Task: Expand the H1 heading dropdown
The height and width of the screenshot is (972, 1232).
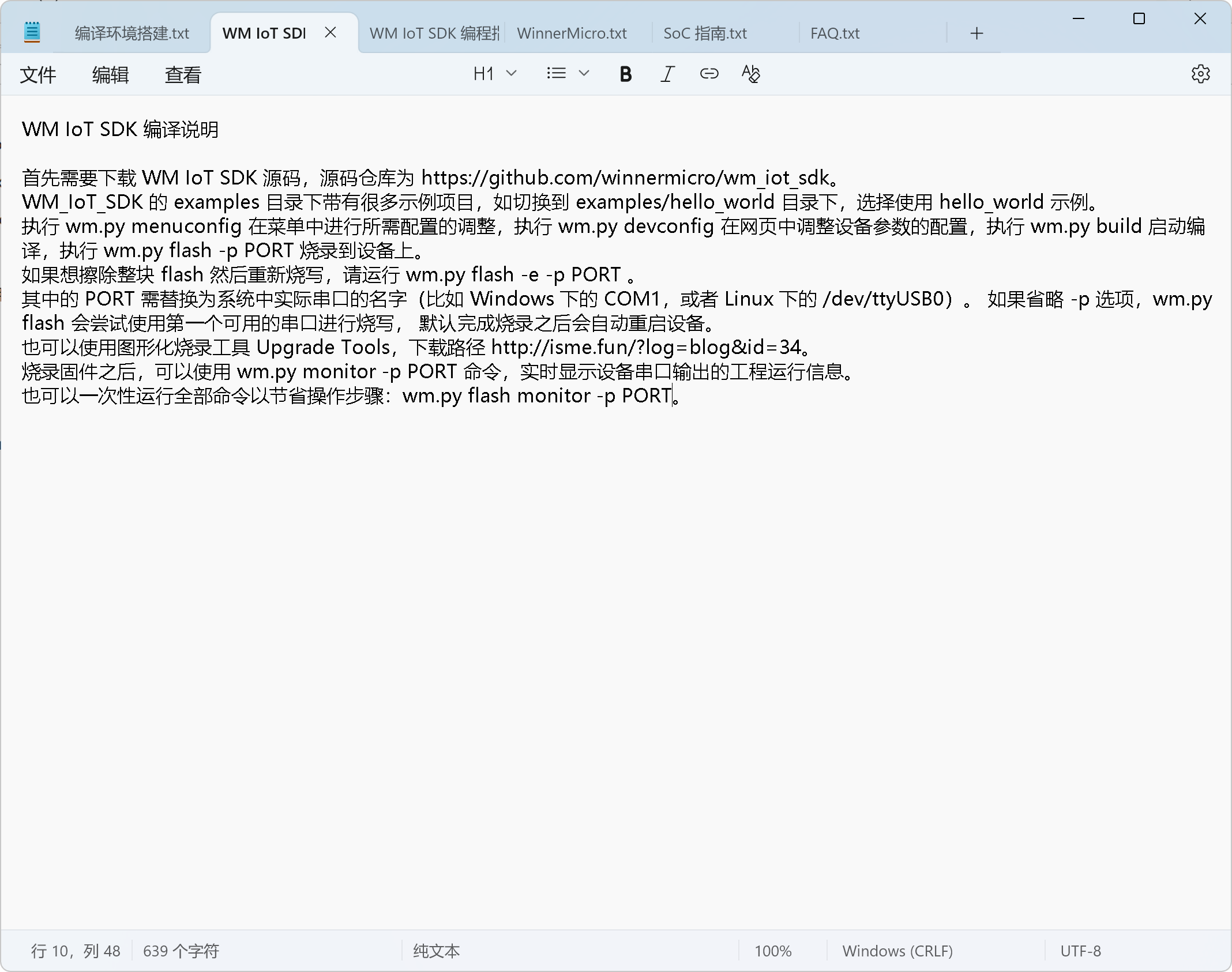Action: [x=494, y=74]
